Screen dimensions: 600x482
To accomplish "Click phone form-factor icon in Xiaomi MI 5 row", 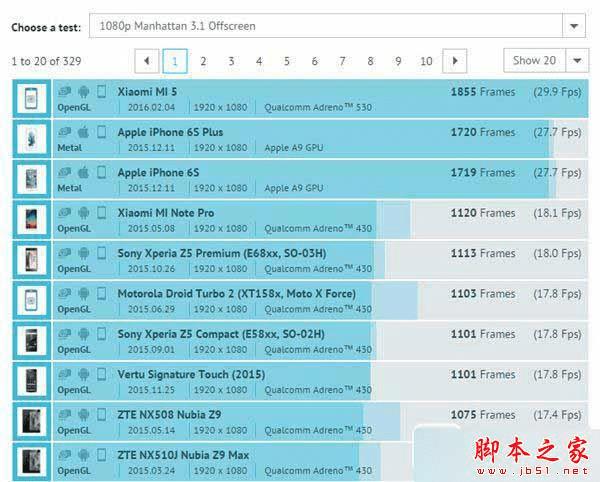I will 101,92.
